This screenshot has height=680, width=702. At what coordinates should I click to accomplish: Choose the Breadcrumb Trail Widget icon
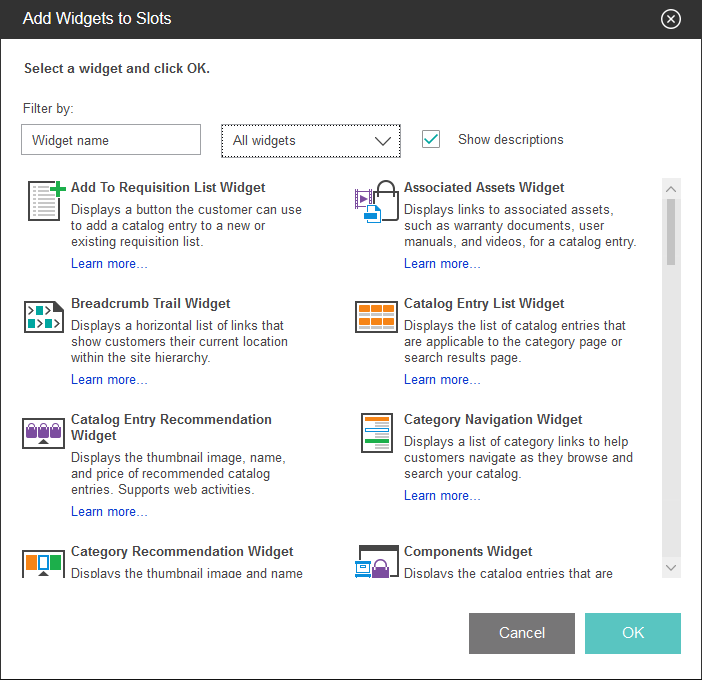tap(44, 316)
